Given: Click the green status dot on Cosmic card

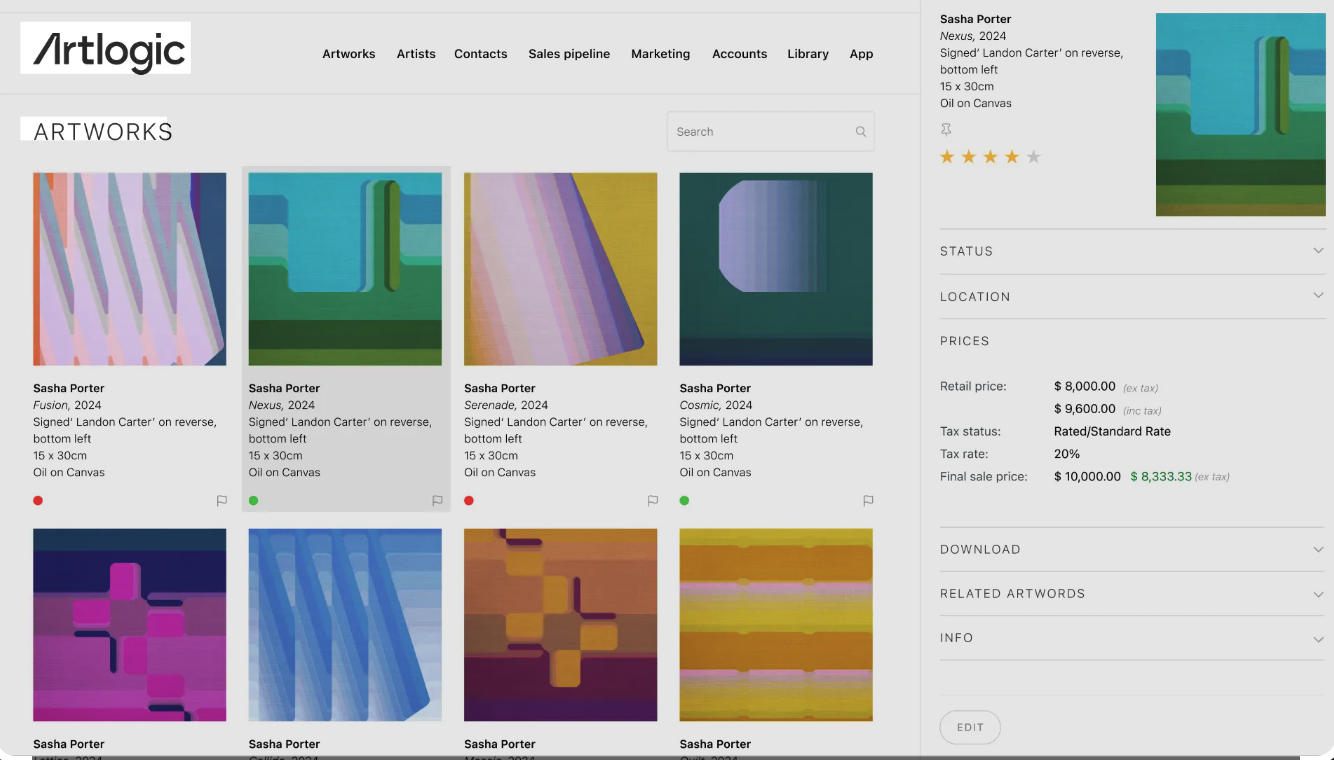Looking at the screenshot, I should point(685,501).
